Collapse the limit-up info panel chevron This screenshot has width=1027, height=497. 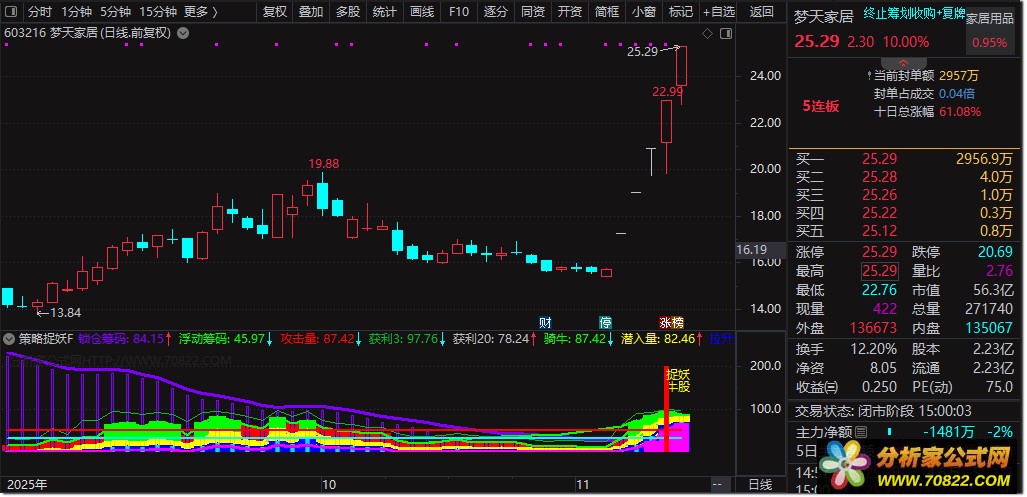[x=903, y=64]
